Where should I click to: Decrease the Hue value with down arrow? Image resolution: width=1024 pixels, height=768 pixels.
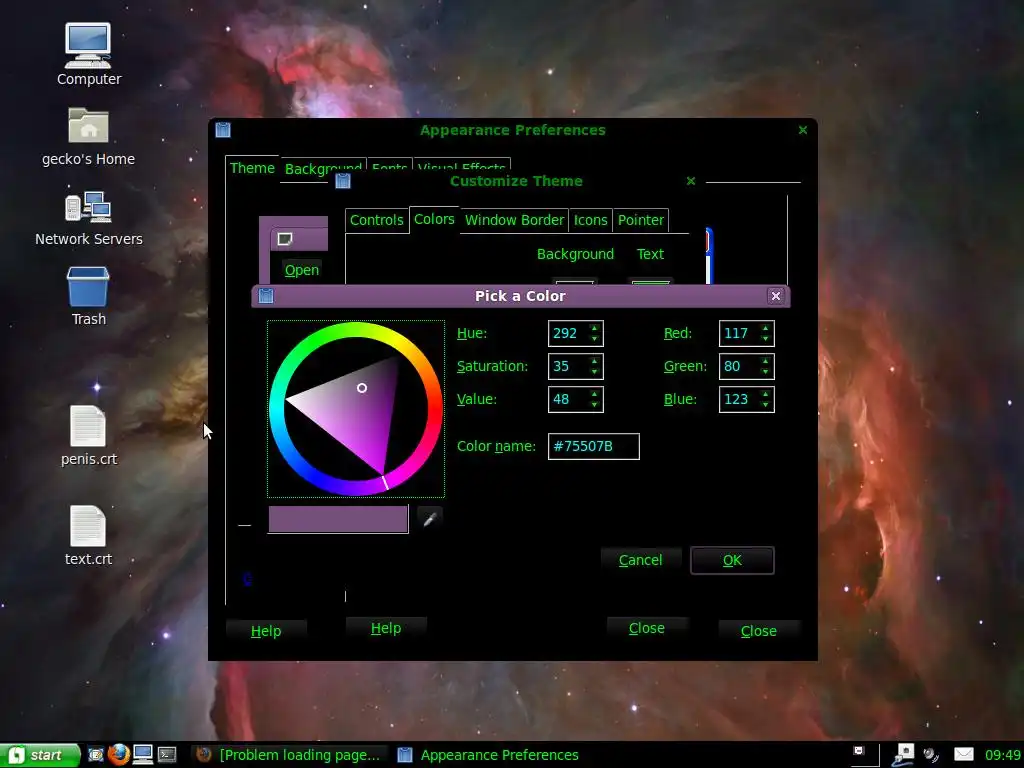[x=594, y=339]
